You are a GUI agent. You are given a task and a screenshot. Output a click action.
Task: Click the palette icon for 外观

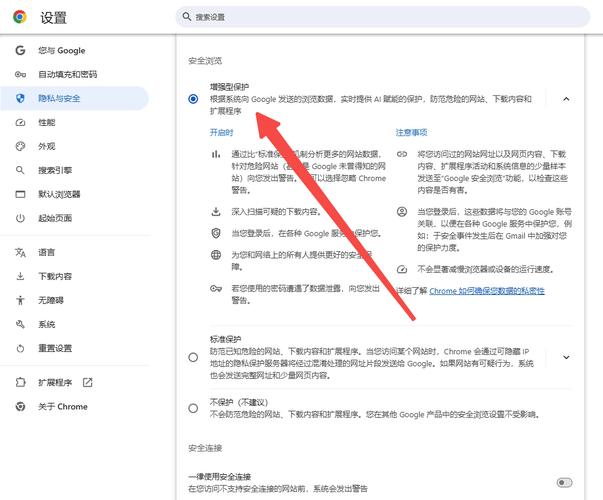(20, 146)
